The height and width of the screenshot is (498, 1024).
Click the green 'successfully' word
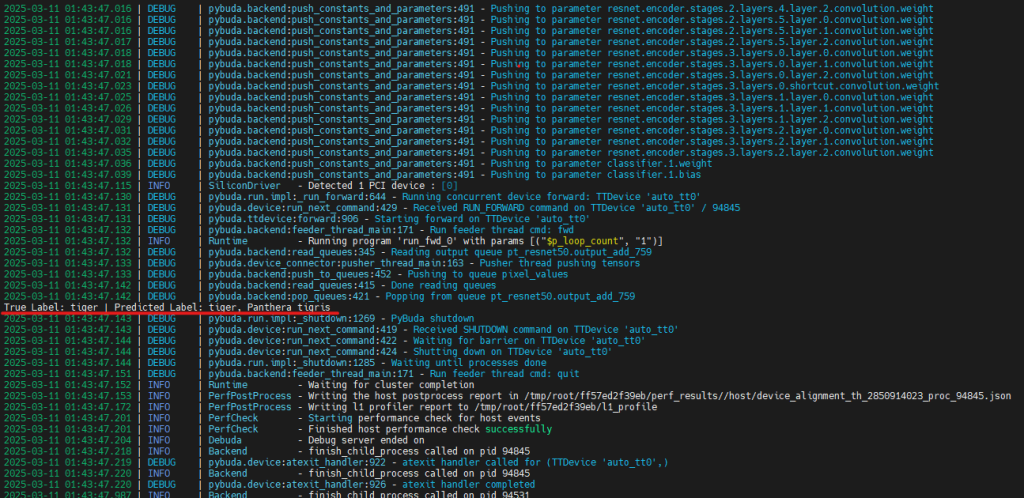(x=519, y=429)
